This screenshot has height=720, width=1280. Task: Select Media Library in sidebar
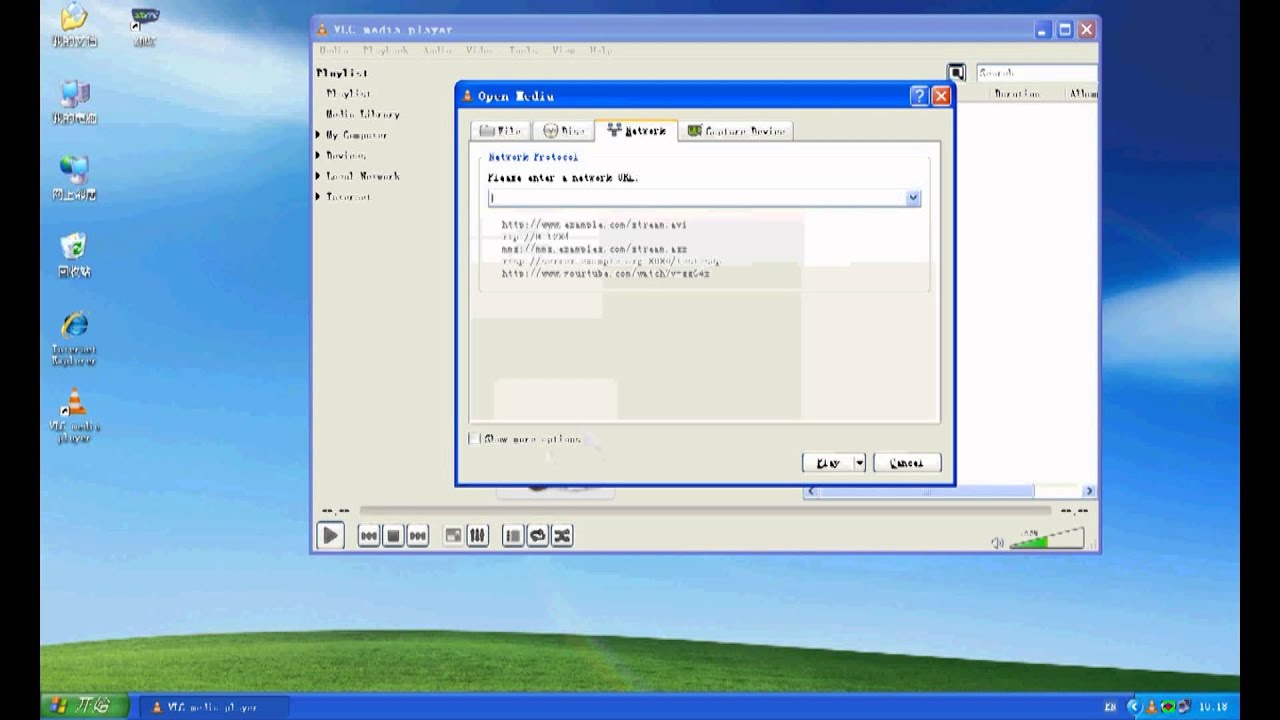[x=362, y=114]
